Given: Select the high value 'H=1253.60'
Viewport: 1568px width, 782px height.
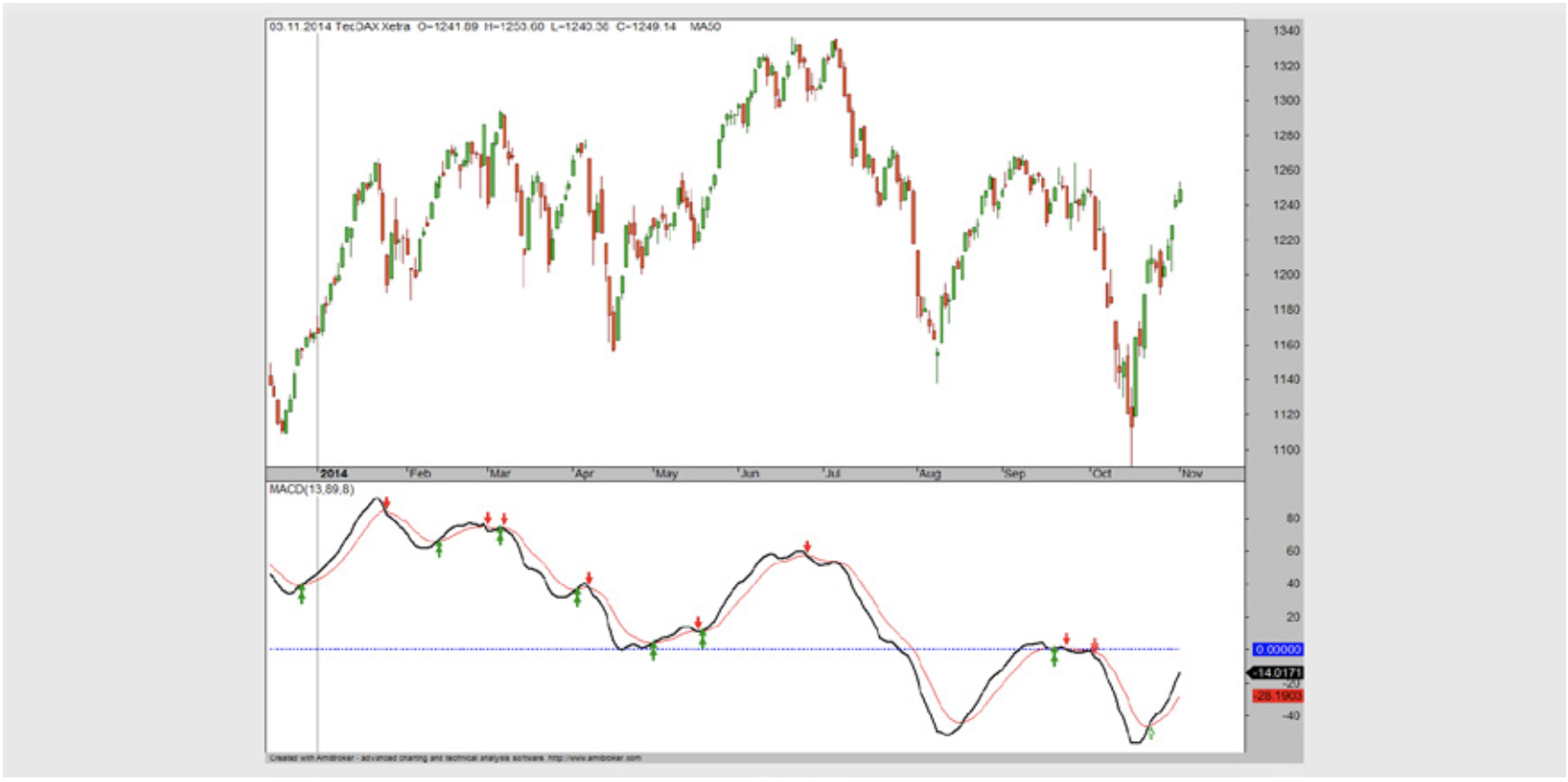Looking at the screenshot, I should pos(514,27).
